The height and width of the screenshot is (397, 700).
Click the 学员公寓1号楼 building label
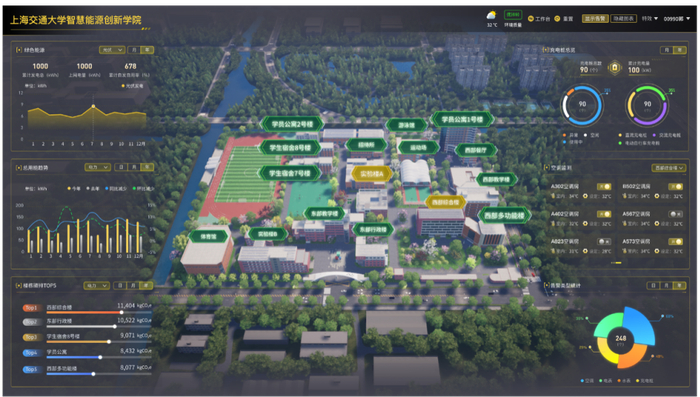[462, 119]
